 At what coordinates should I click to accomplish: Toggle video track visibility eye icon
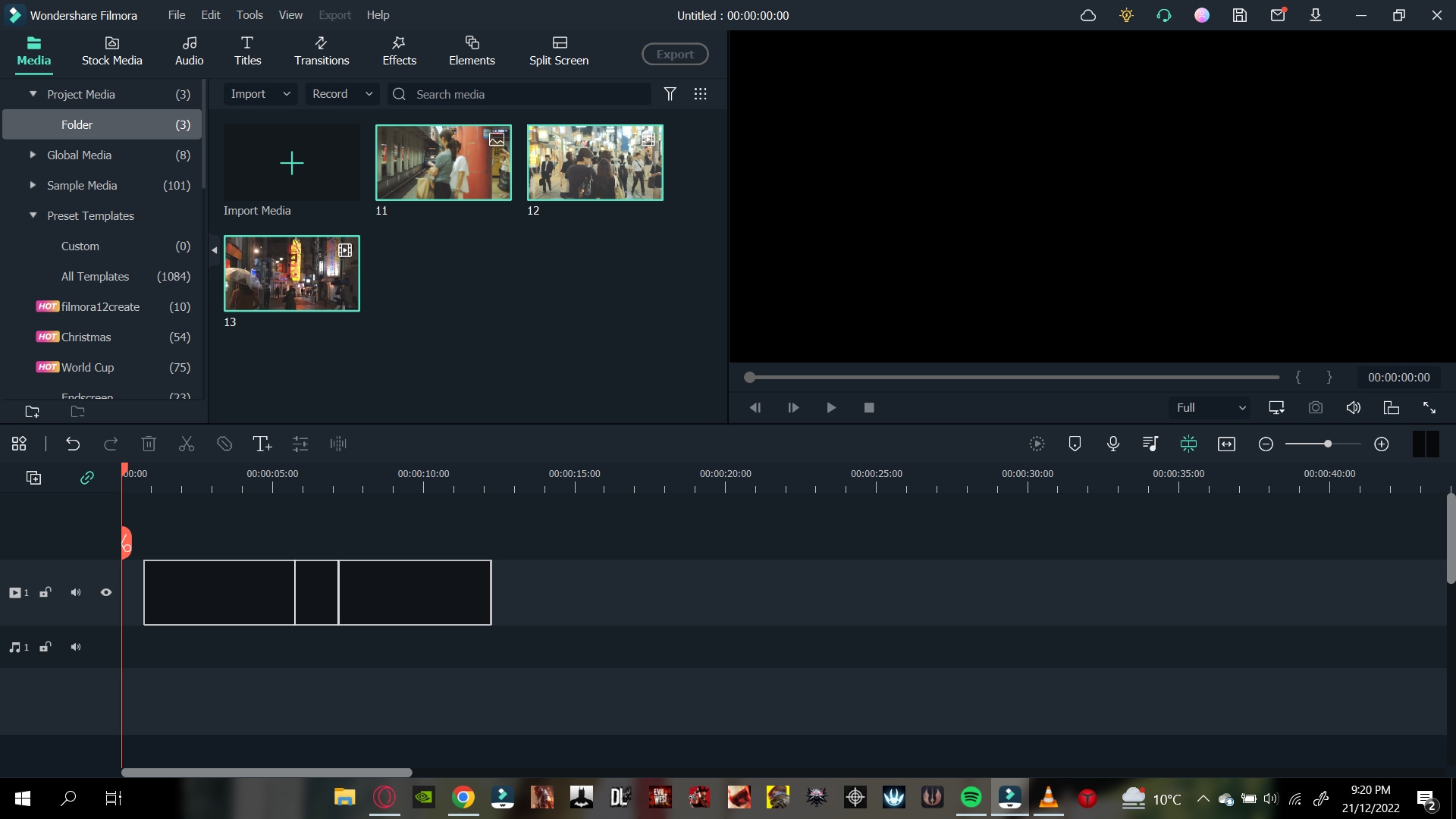[x=106, y=592]
